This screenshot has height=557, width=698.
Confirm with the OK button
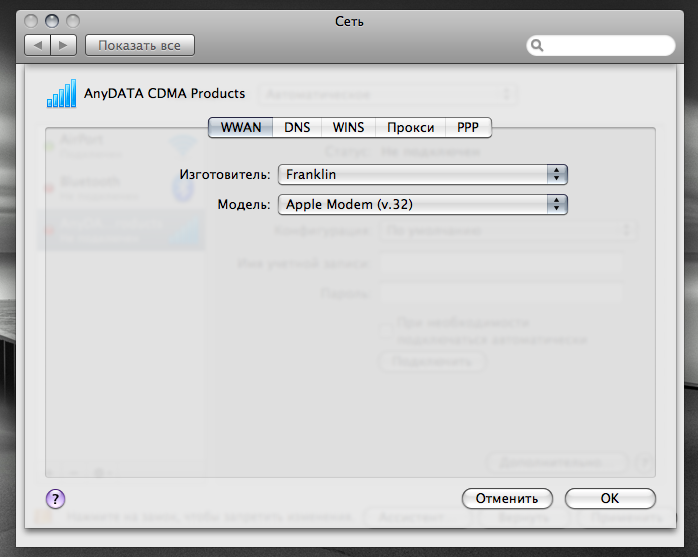pos(610,498)
